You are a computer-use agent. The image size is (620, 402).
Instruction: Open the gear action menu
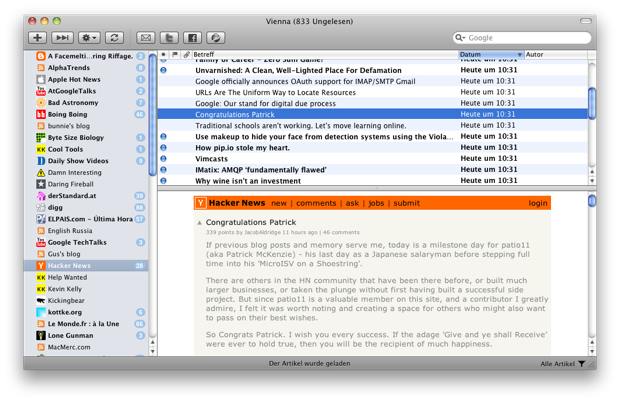pos(89,38)
